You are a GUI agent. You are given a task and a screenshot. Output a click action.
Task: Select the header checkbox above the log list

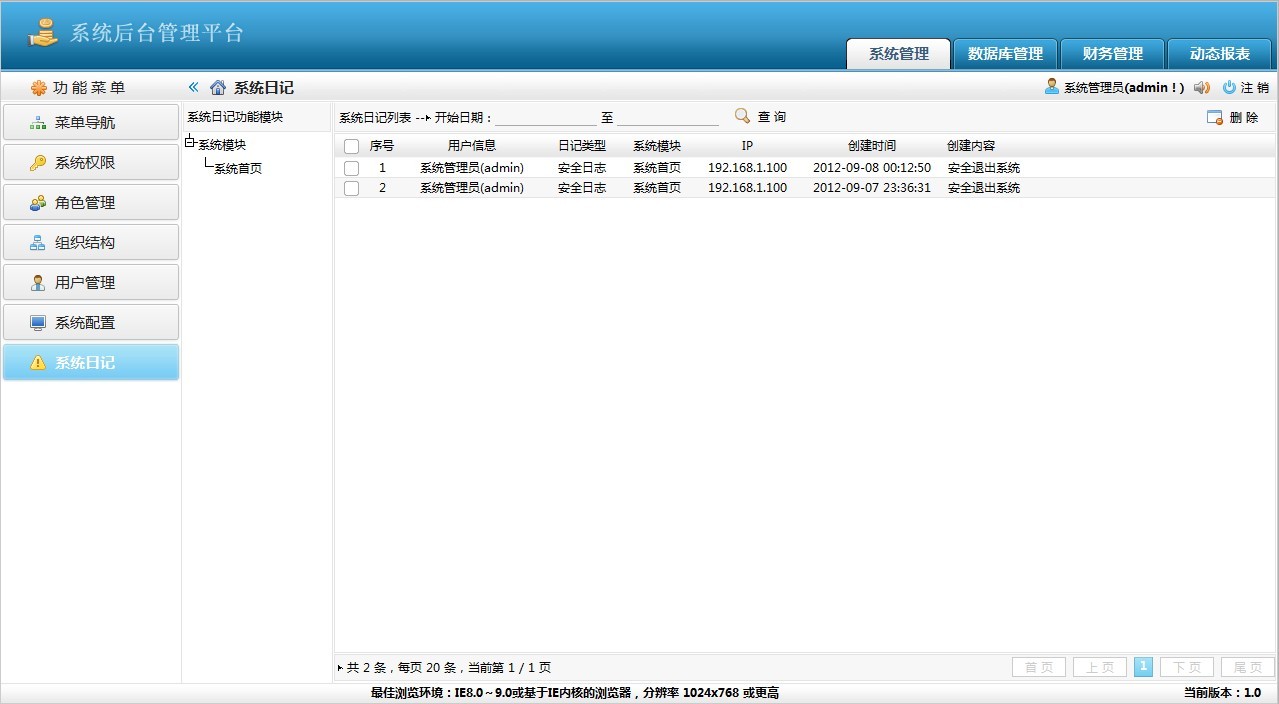pyautogui.click(x=351, y=145)
